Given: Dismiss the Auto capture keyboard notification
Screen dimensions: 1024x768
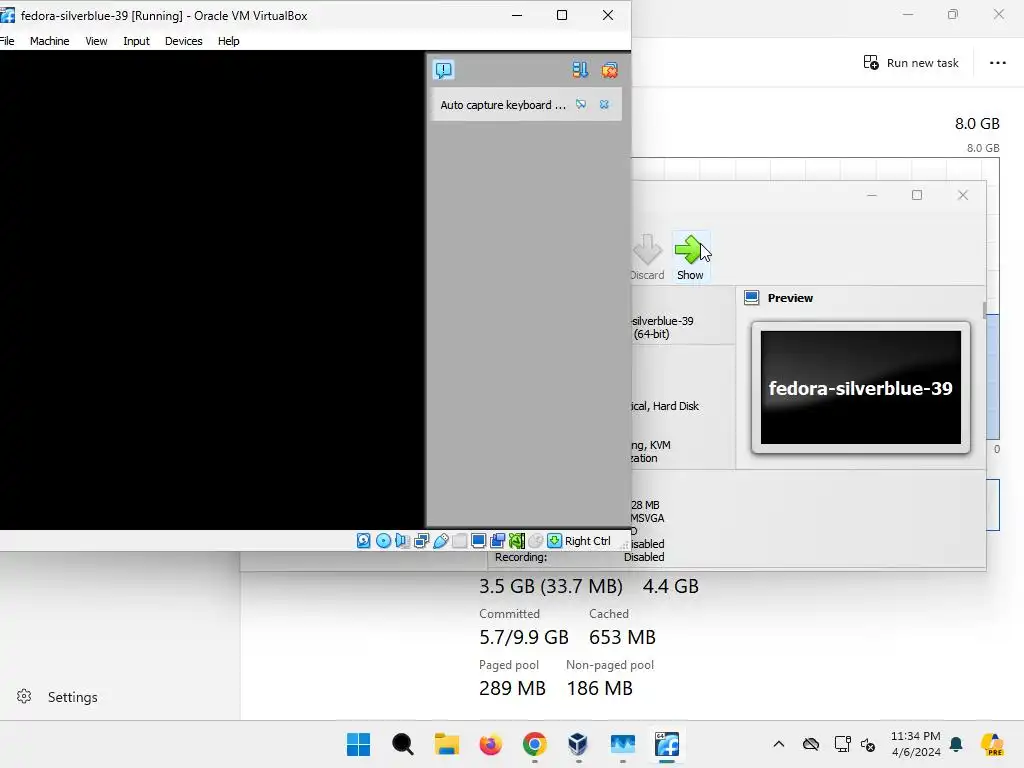Looking at the screenshot, I should pyautogui.click(x=605, y=104).
